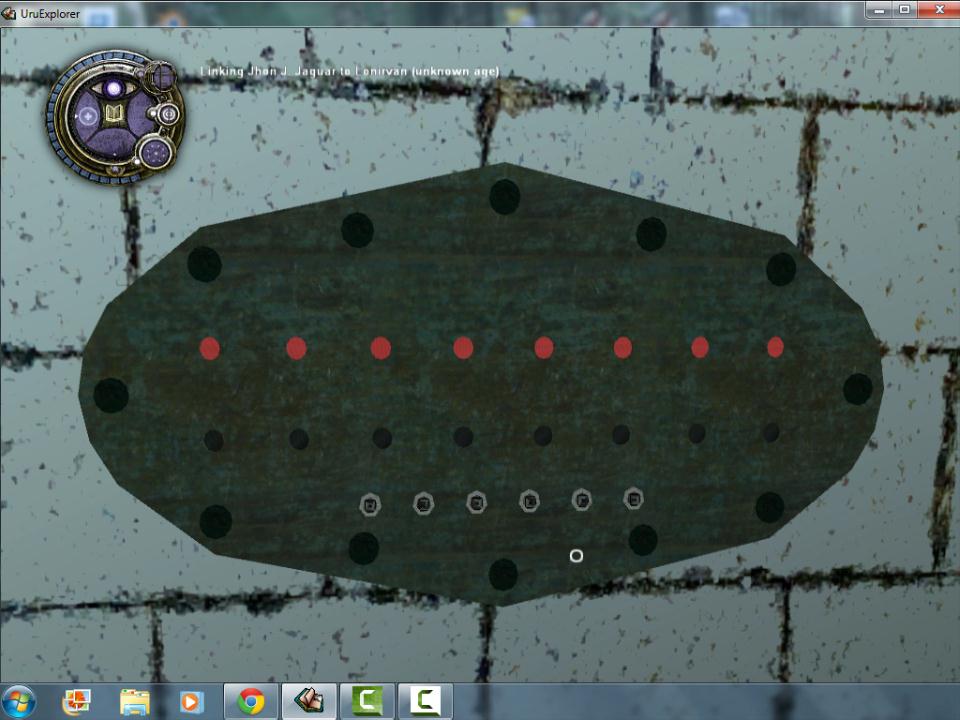
Task: Click the circled plus symbol on the KI
Action: (88, 115)
